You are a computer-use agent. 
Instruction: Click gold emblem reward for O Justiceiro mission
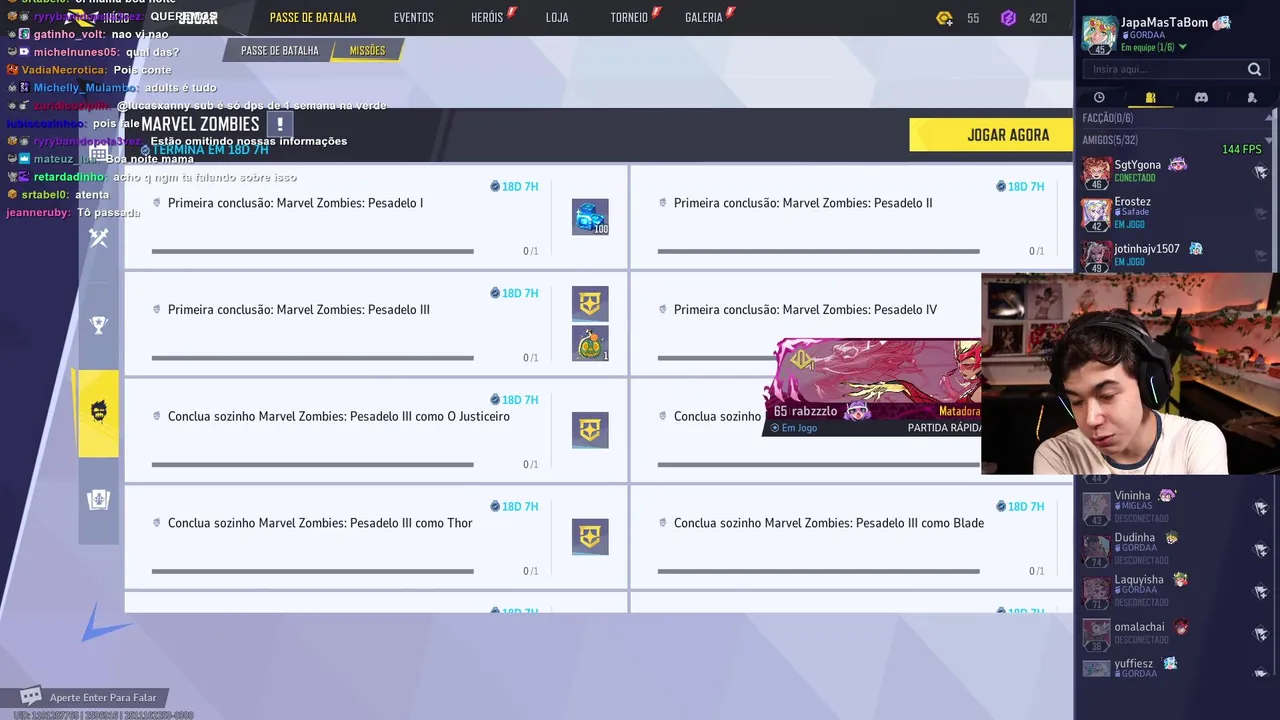coord(590,430)
